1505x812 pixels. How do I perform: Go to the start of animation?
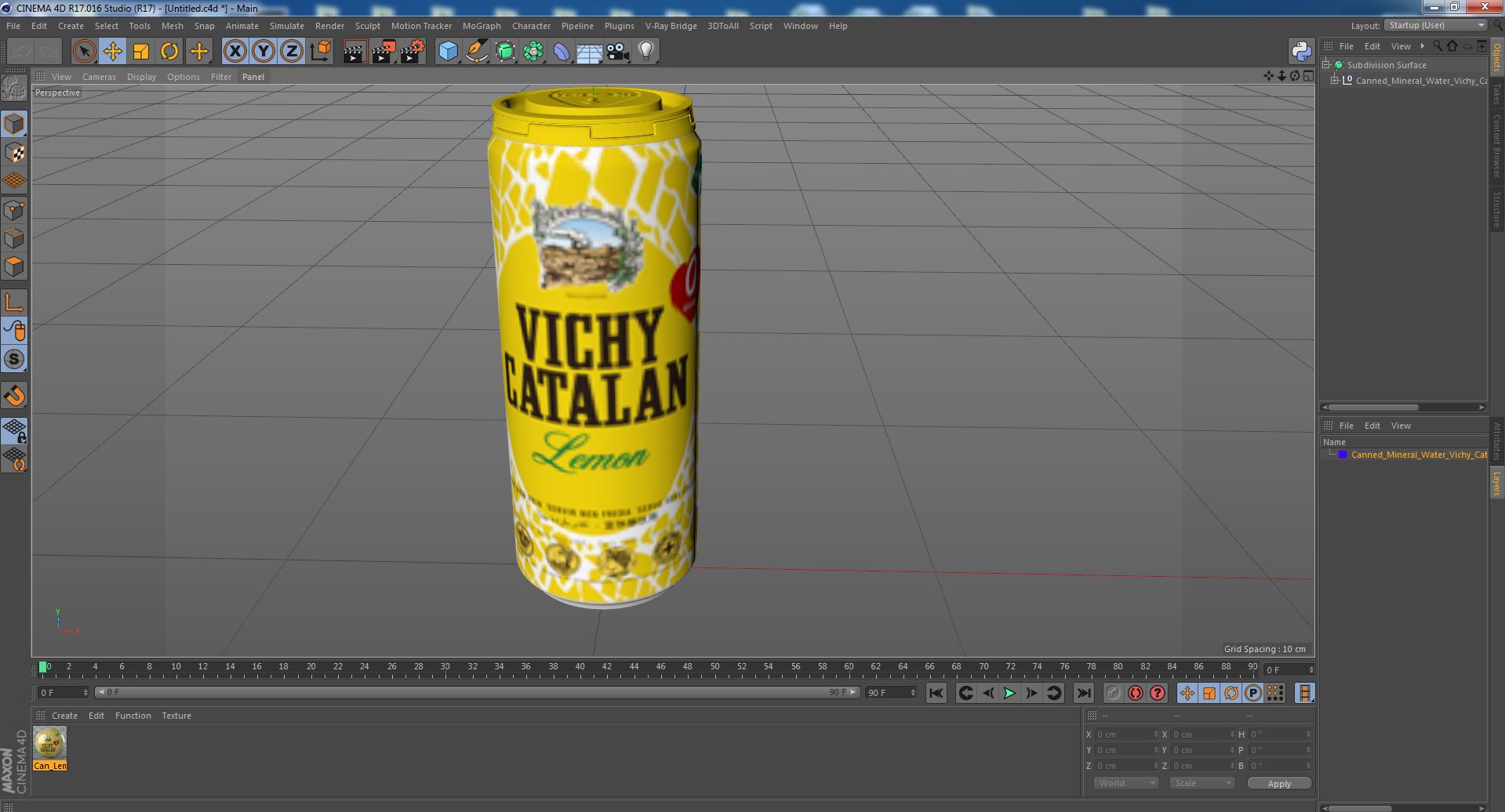936,693
